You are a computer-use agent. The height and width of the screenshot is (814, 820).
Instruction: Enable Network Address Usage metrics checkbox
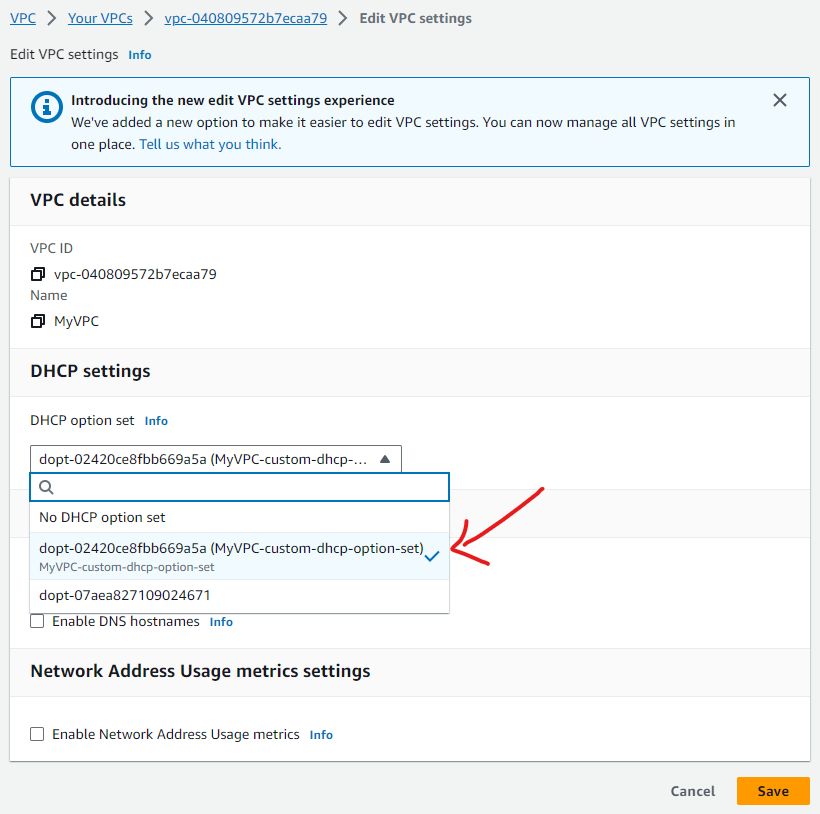(x=37, y=734)
